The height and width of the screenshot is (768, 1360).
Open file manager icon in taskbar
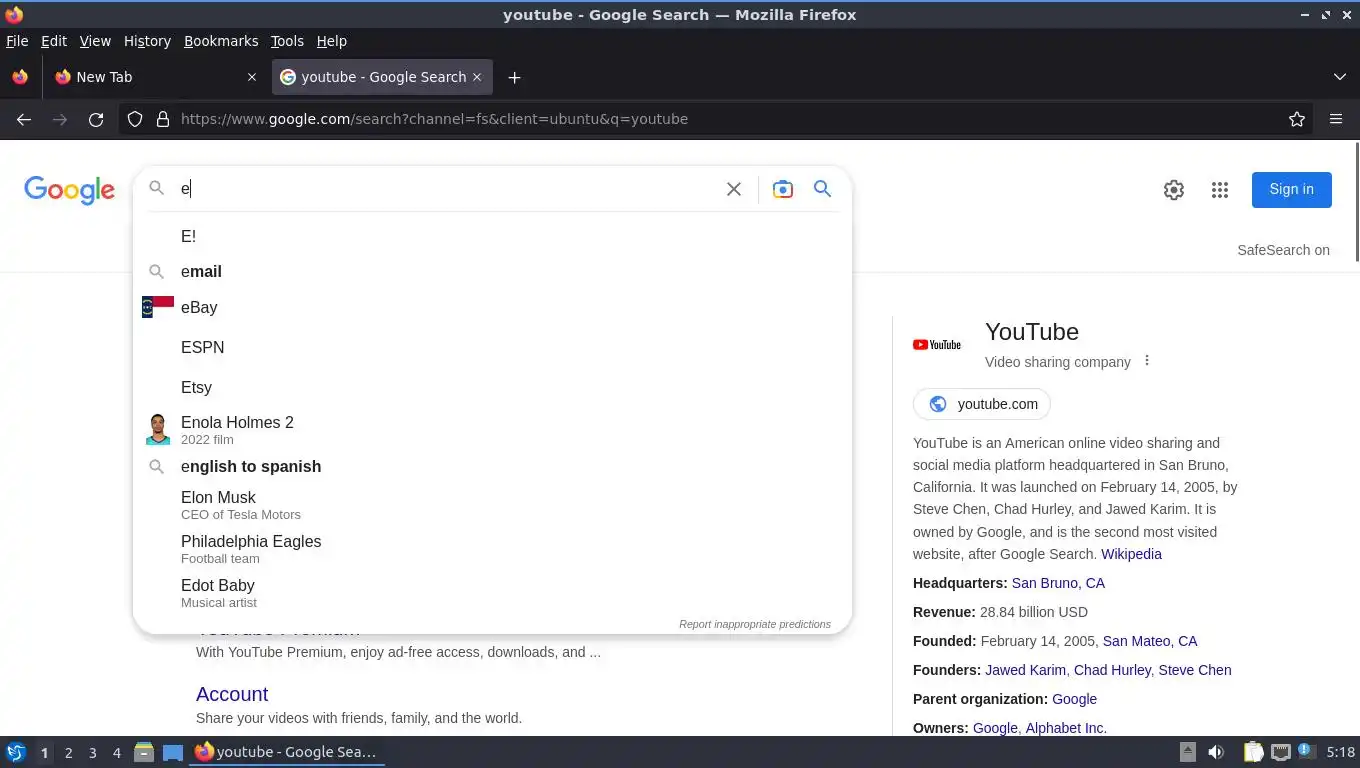click(x=144, y=752)
